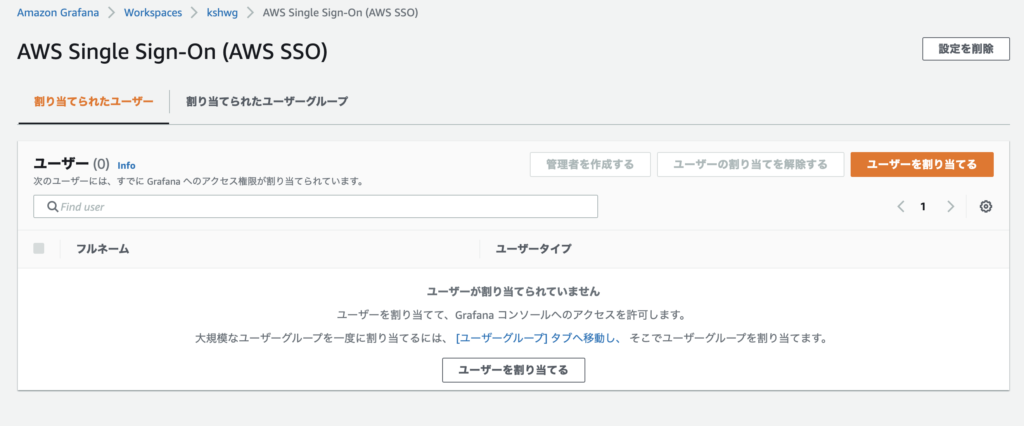Screen dimensions: 1024x426
Task: Click the ユーザーの割り当てを解除する button
Action: [x=750, y=165]
